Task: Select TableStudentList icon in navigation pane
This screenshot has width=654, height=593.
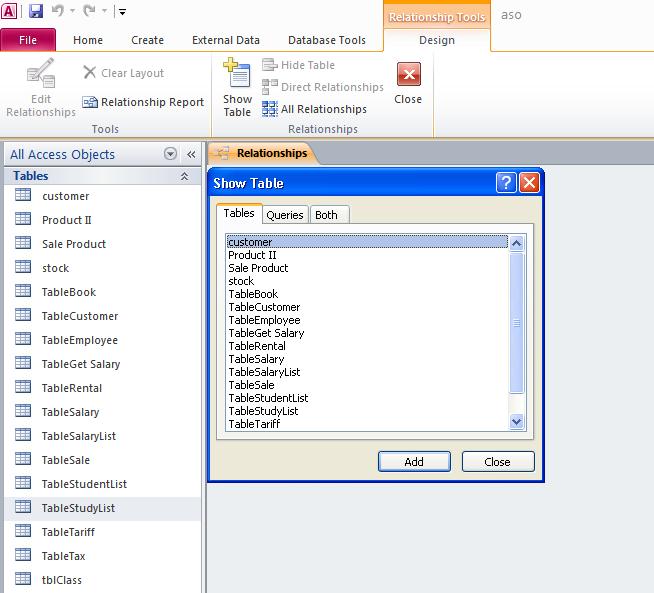Action: pos(23,483)
